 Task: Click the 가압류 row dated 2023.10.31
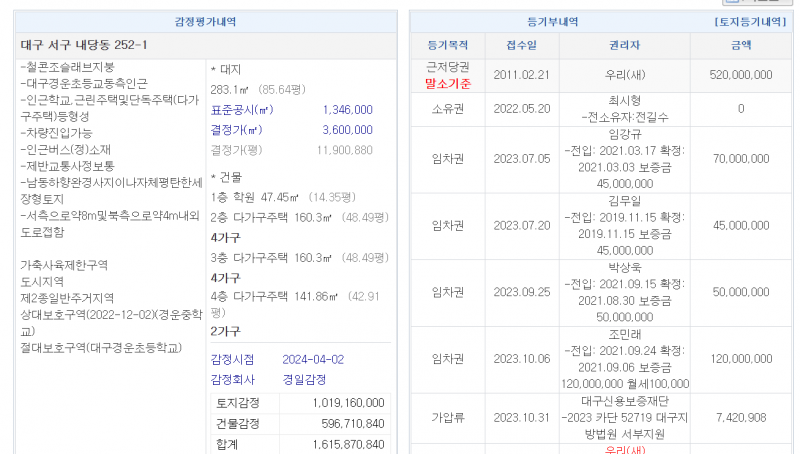click(447, 418)
